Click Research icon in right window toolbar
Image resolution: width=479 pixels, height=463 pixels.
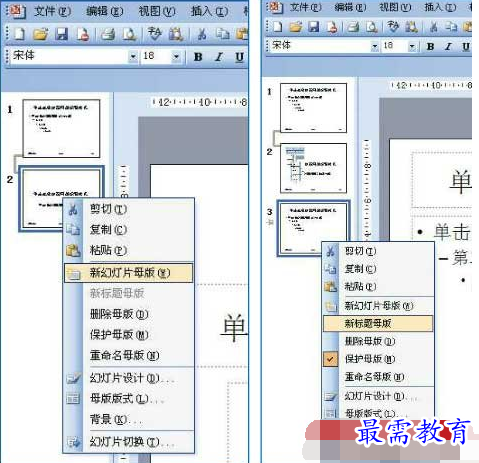click(411, 27)
